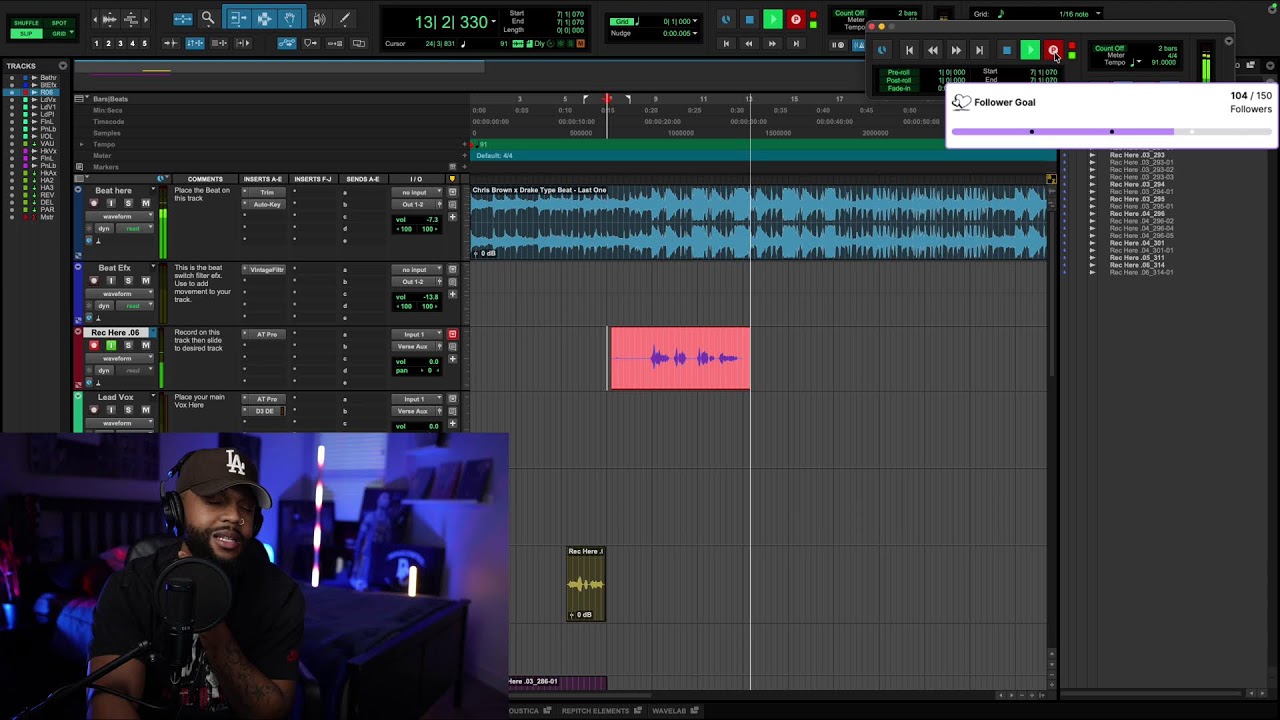The height and width of the screenshot is (720, 1280).
Task: Click the COMMENTS column header
Action: click(x=205, y=179)
